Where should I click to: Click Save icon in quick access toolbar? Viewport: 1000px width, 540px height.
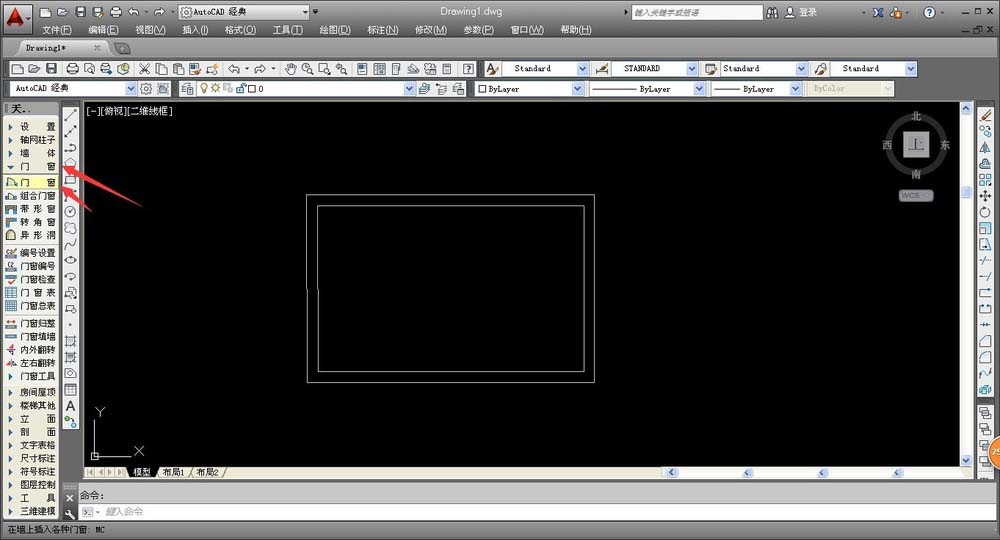[80, 12]
